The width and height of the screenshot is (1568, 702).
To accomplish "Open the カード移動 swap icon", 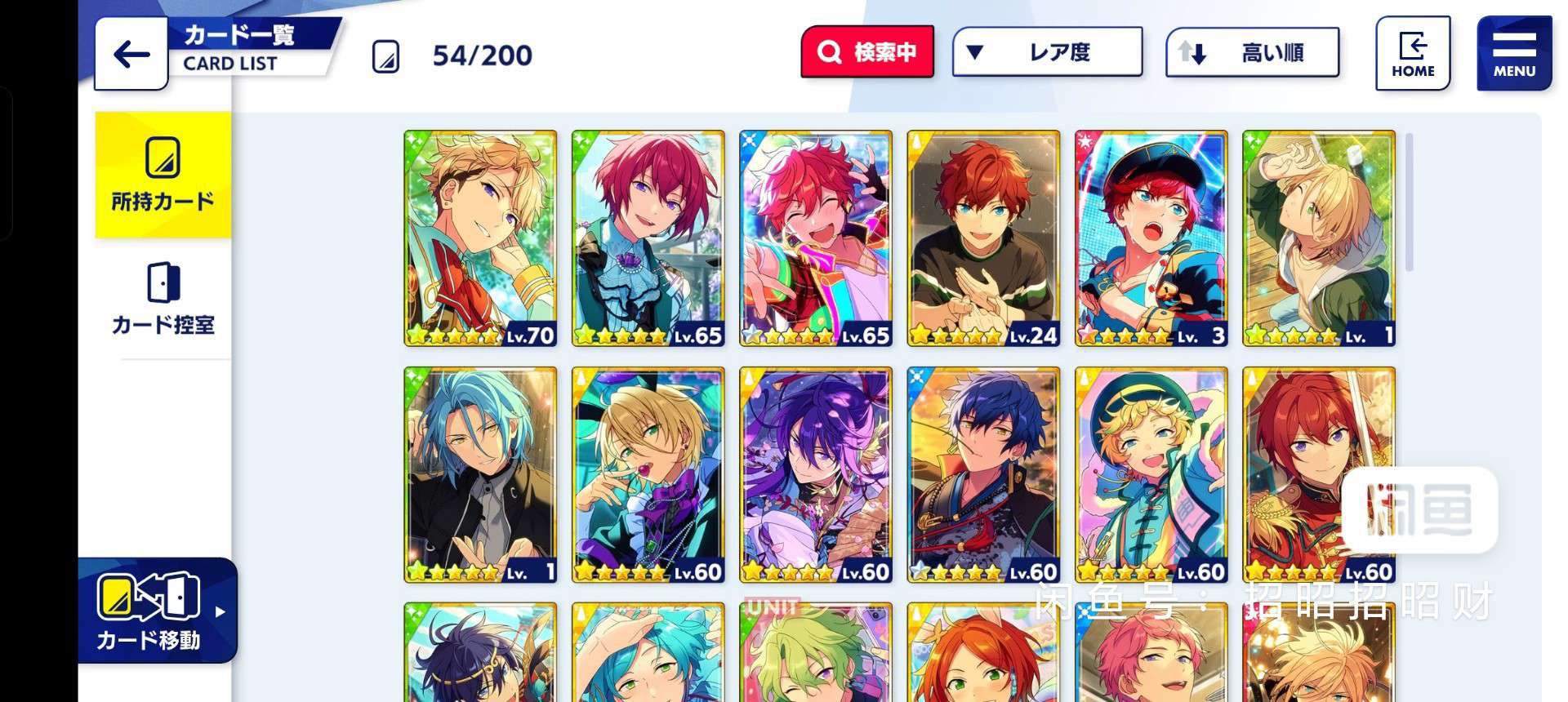I will point(148,597).
